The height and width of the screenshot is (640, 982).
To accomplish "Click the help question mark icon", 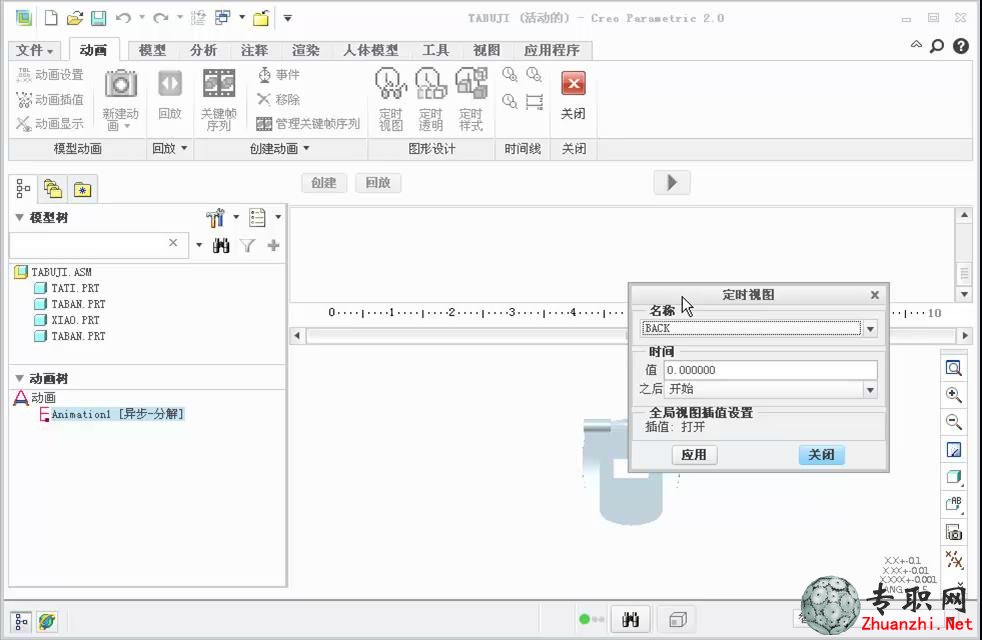I will (961, 46).
